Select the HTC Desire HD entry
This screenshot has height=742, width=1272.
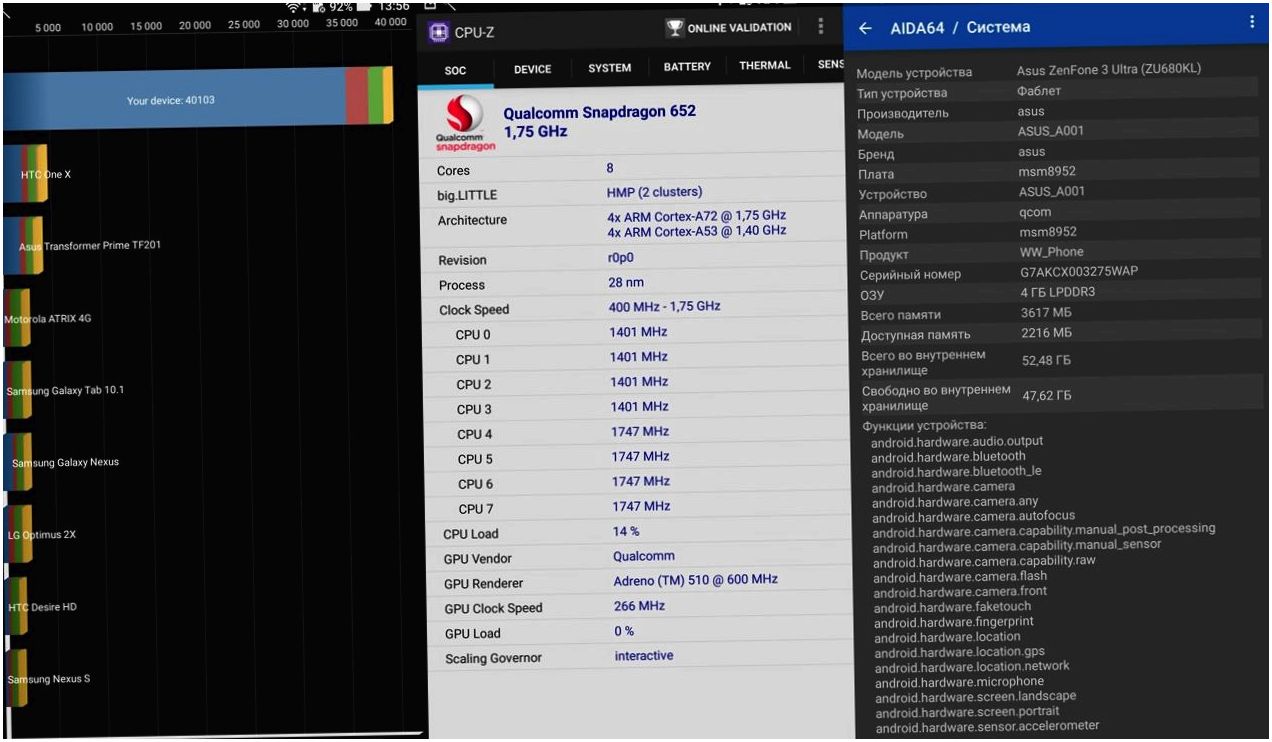tap(16, 607)
